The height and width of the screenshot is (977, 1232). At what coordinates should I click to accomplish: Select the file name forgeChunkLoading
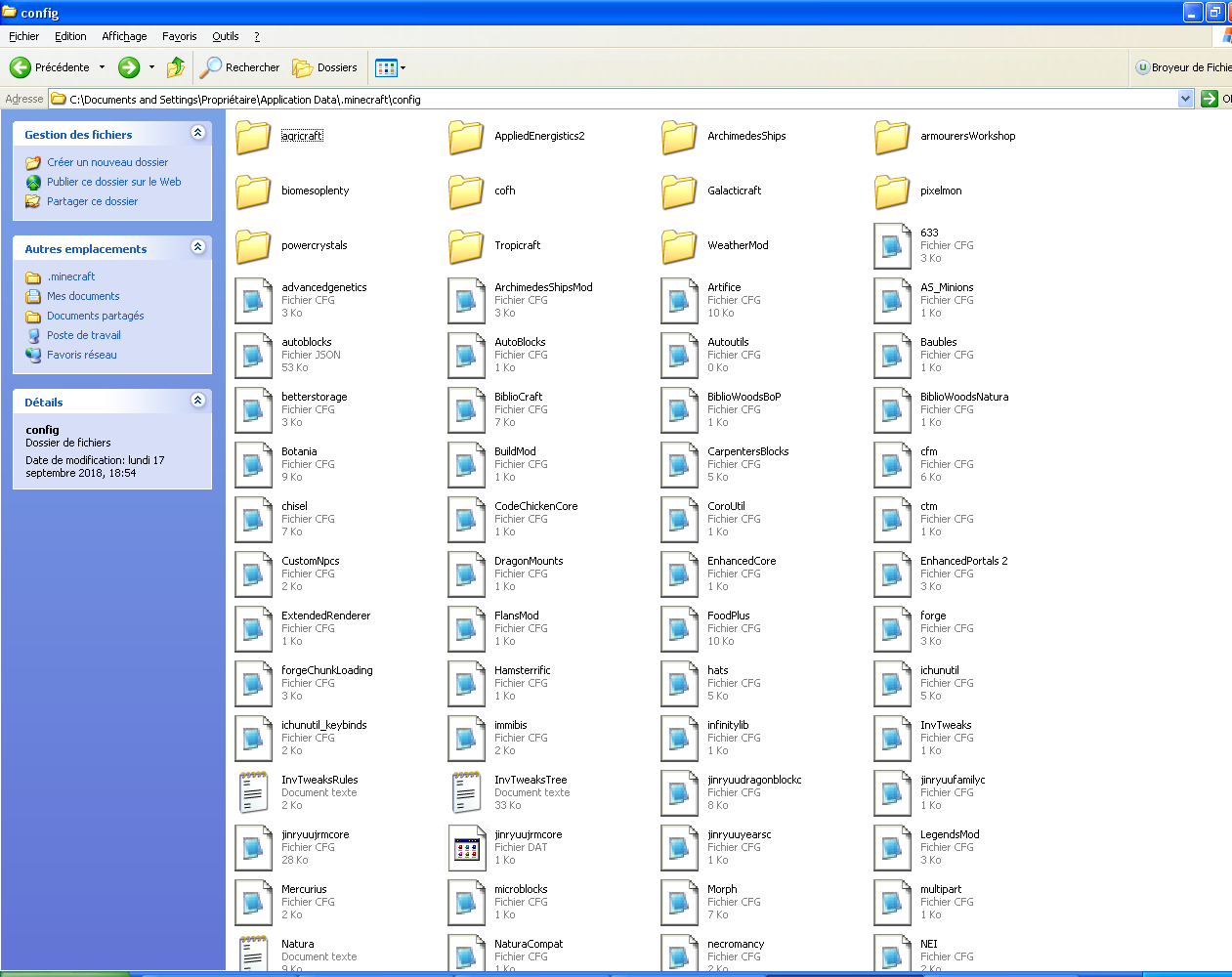pyautogui.click(x=326, y=670)
